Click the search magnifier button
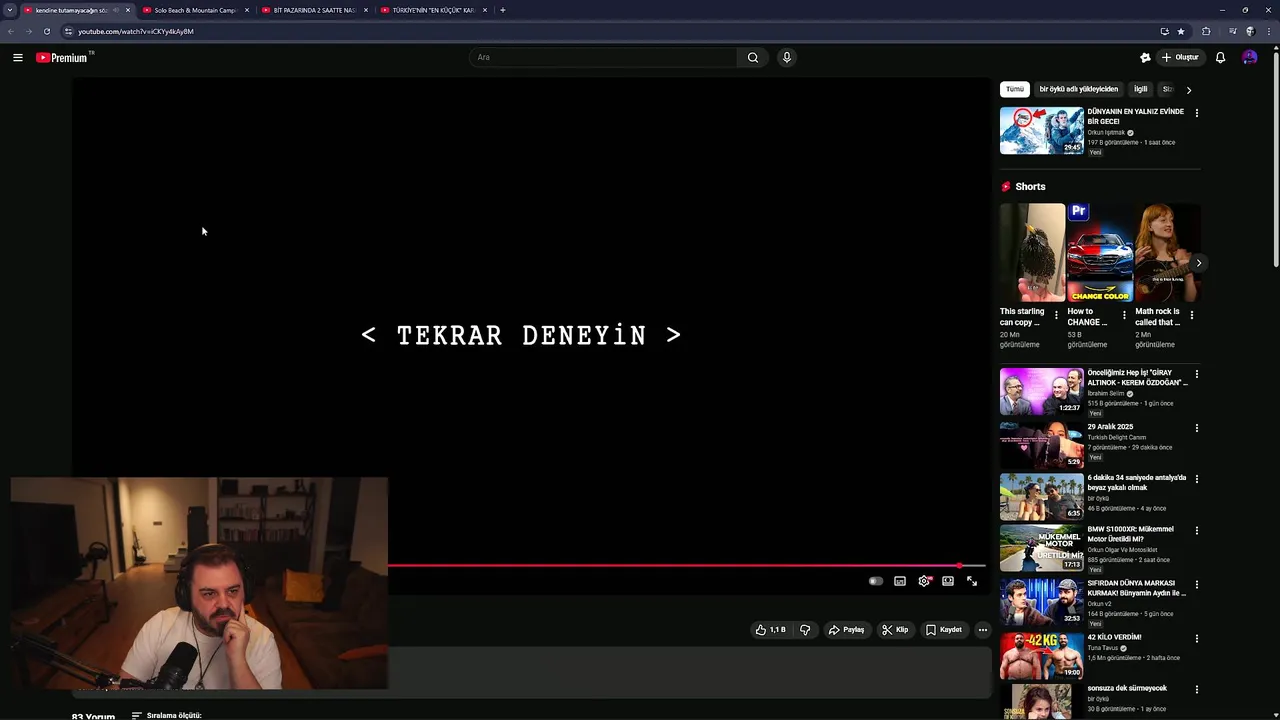Viewport: 1280px width, 720px height. point(753,57)
